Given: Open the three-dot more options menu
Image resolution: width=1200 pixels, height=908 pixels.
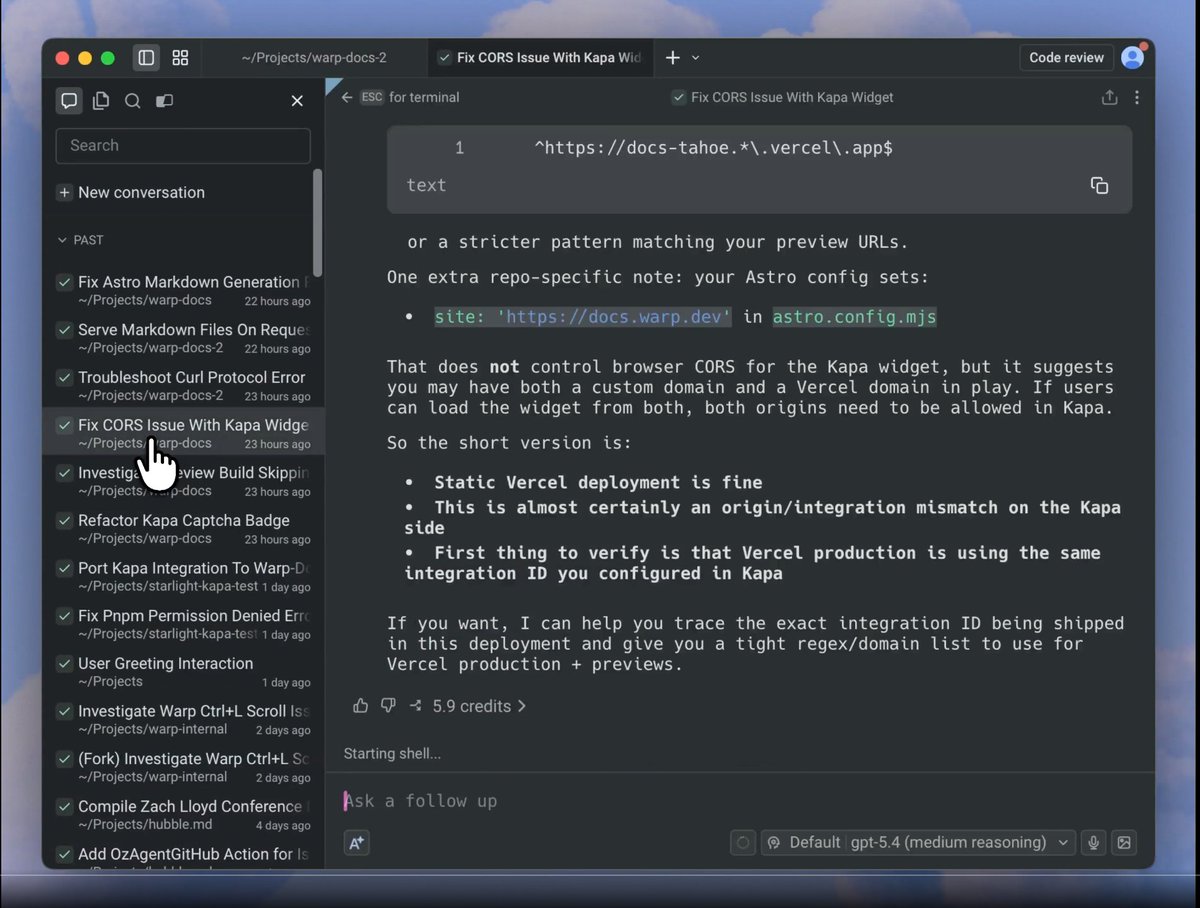Looking at the screenshot, I should (1137, 97).
